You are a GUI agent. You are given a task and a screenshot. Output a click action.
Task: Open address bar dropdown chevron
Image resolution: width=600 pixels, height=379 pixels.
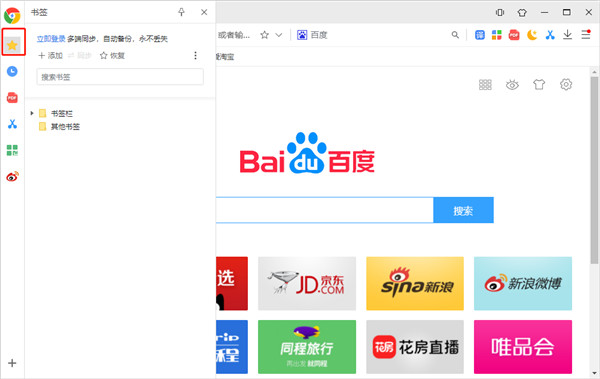pos(279,35)
